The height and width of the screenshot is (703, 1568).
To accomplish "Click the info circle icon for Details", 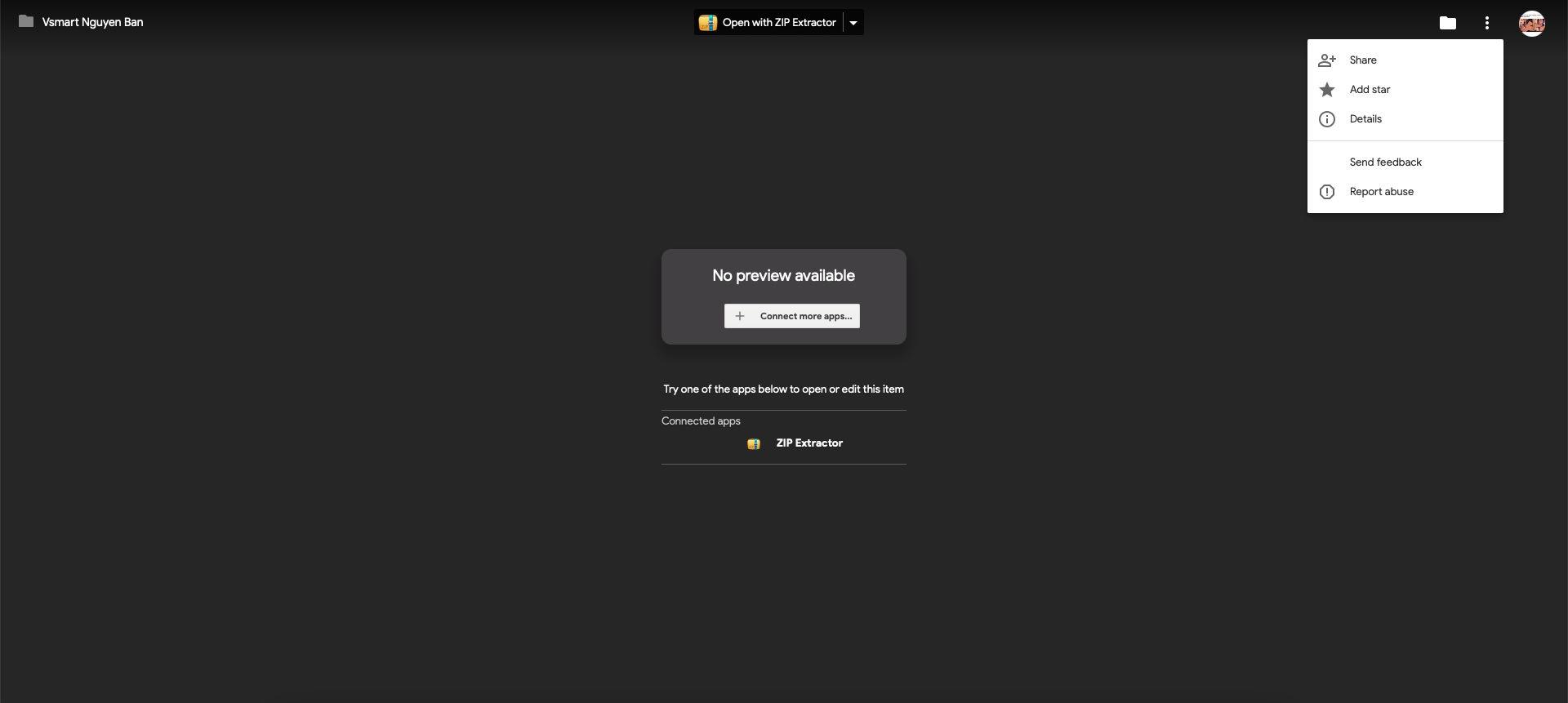I will point(1327,119).
